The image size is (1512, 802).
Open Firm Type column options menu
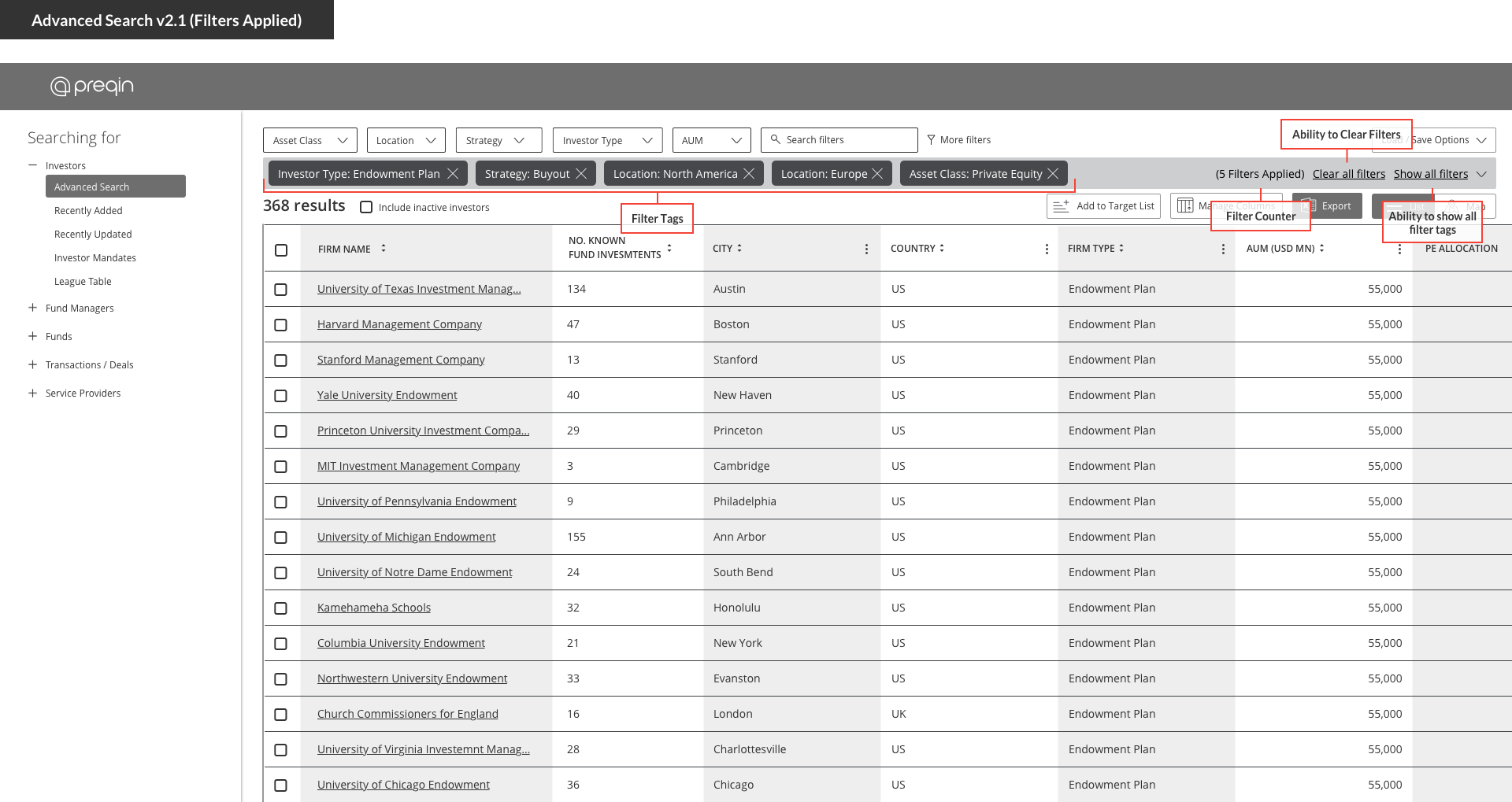coord(1223,249)
